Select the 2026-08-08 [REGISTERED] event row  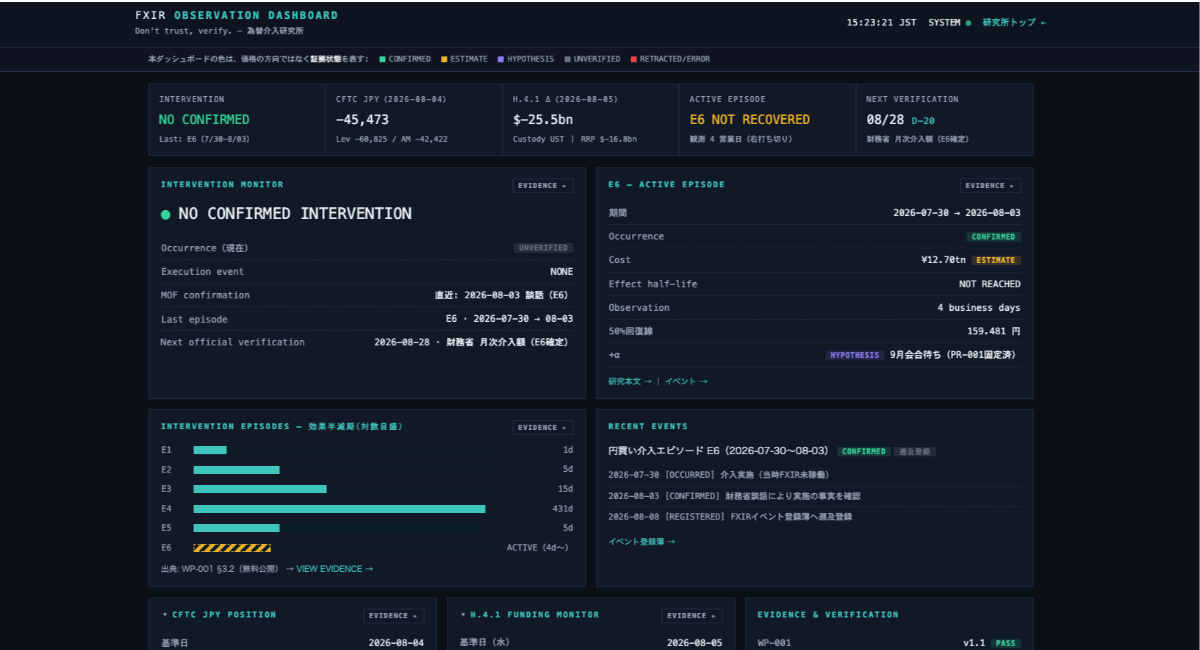tap(815, 517)
